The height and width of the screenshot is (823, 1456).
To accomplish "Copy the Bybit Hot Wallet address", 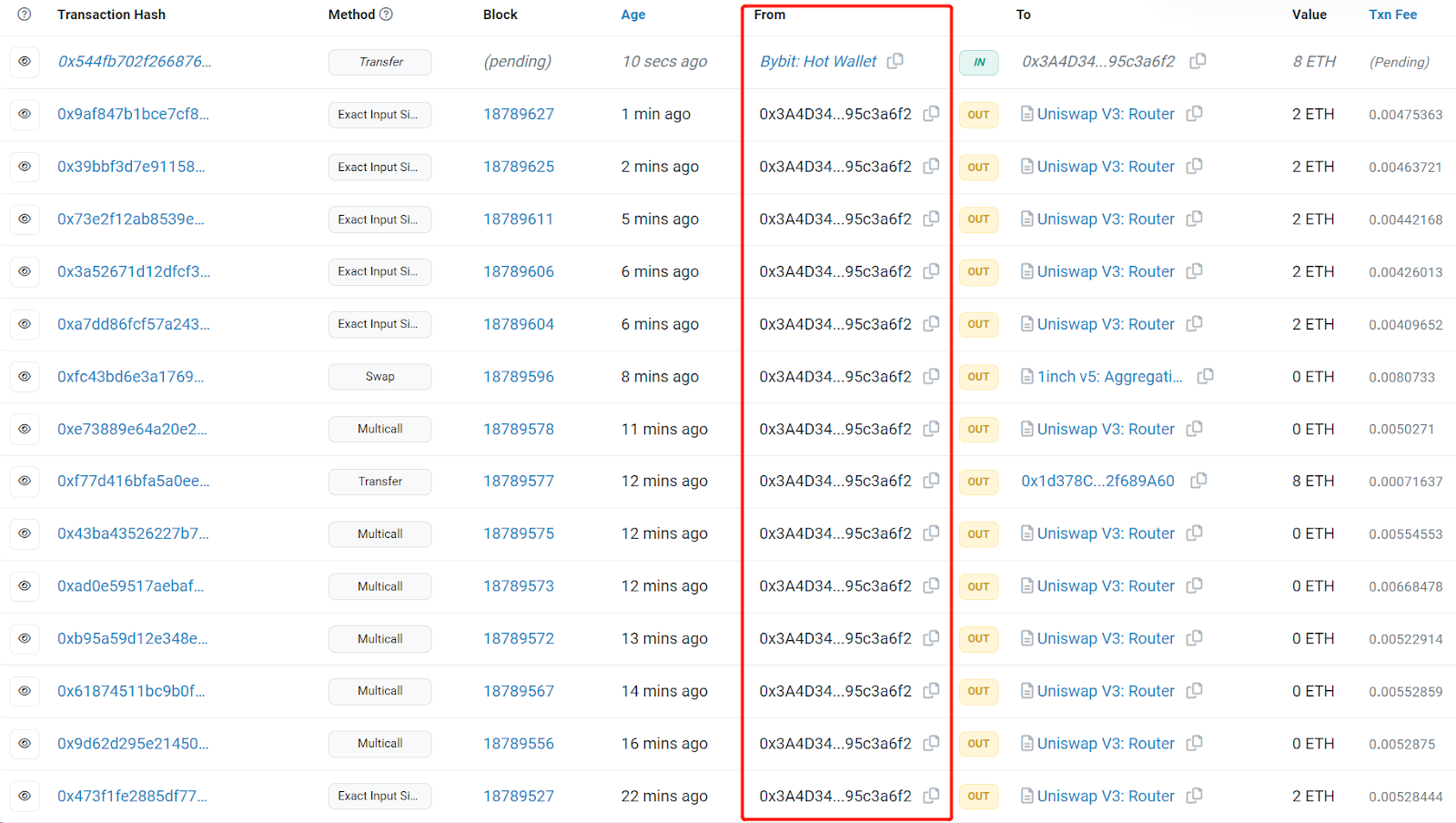I will click(895, 61).
